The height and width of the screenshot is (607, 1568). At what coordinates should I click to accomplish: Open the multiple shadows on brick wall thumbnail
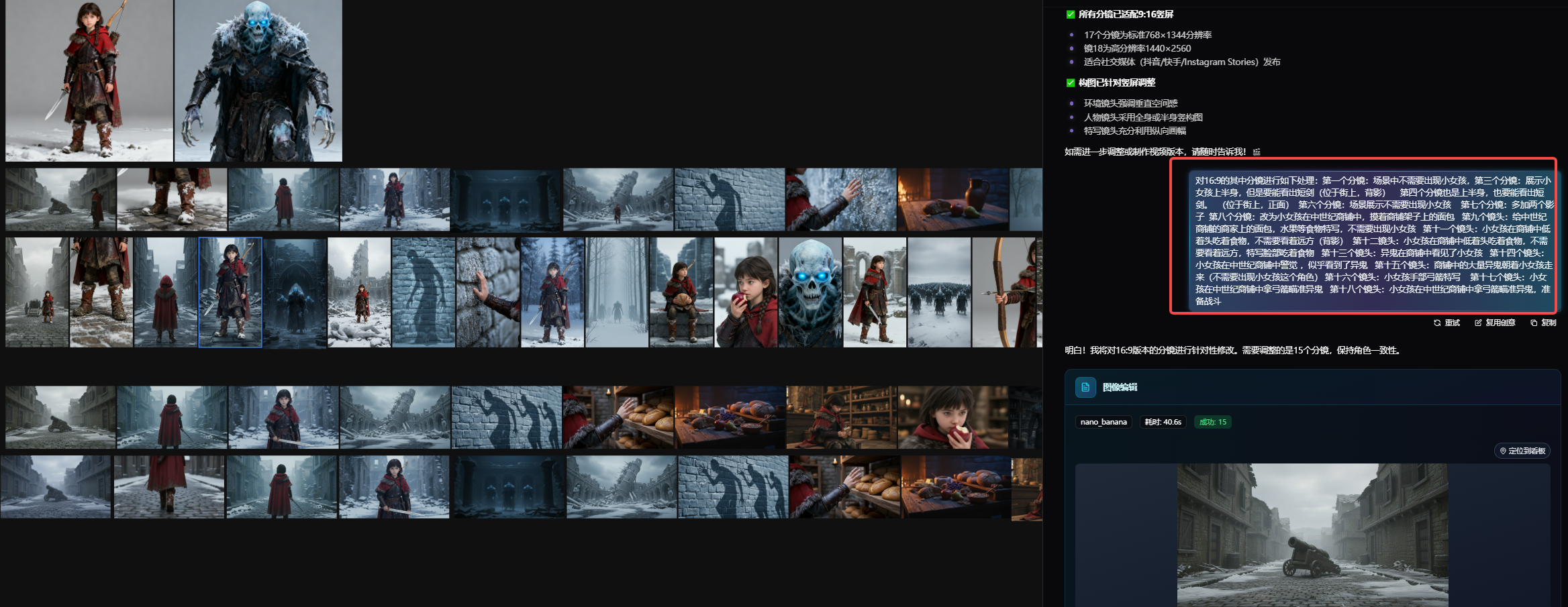[507, 417]
